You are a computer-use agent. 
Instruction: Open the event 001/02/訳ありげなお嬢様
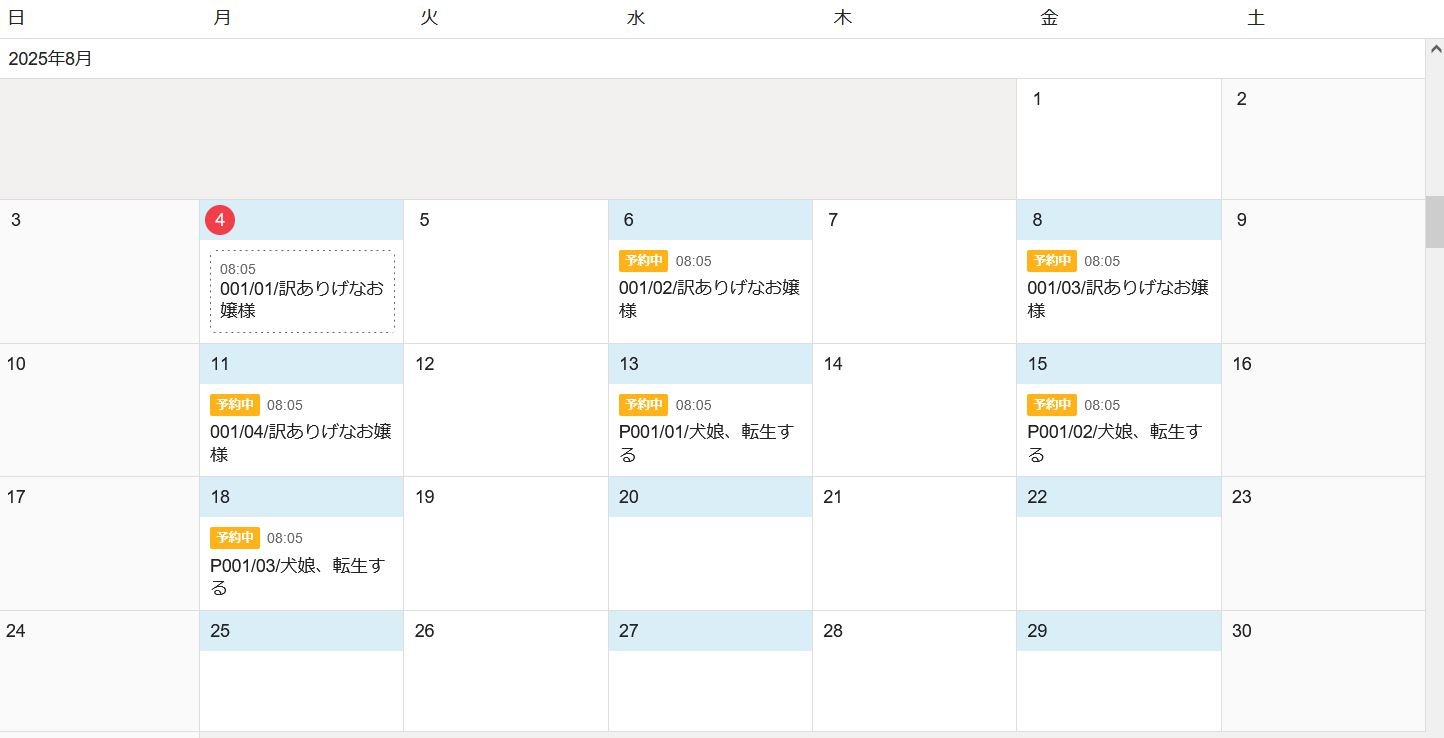(709, 299)
